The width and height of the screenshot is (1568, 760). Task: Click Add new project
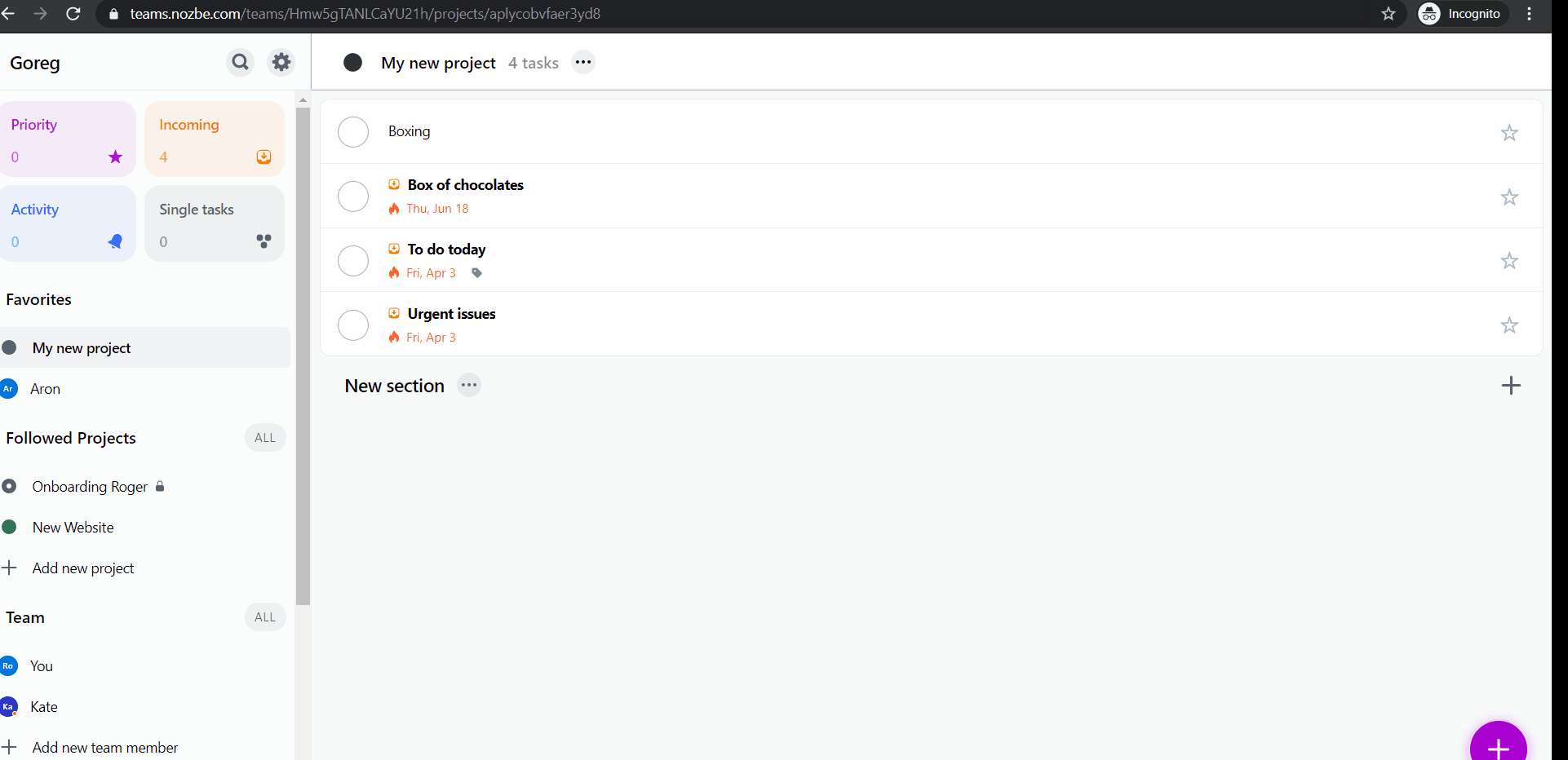pyautogui.click(x=83, y=568)
